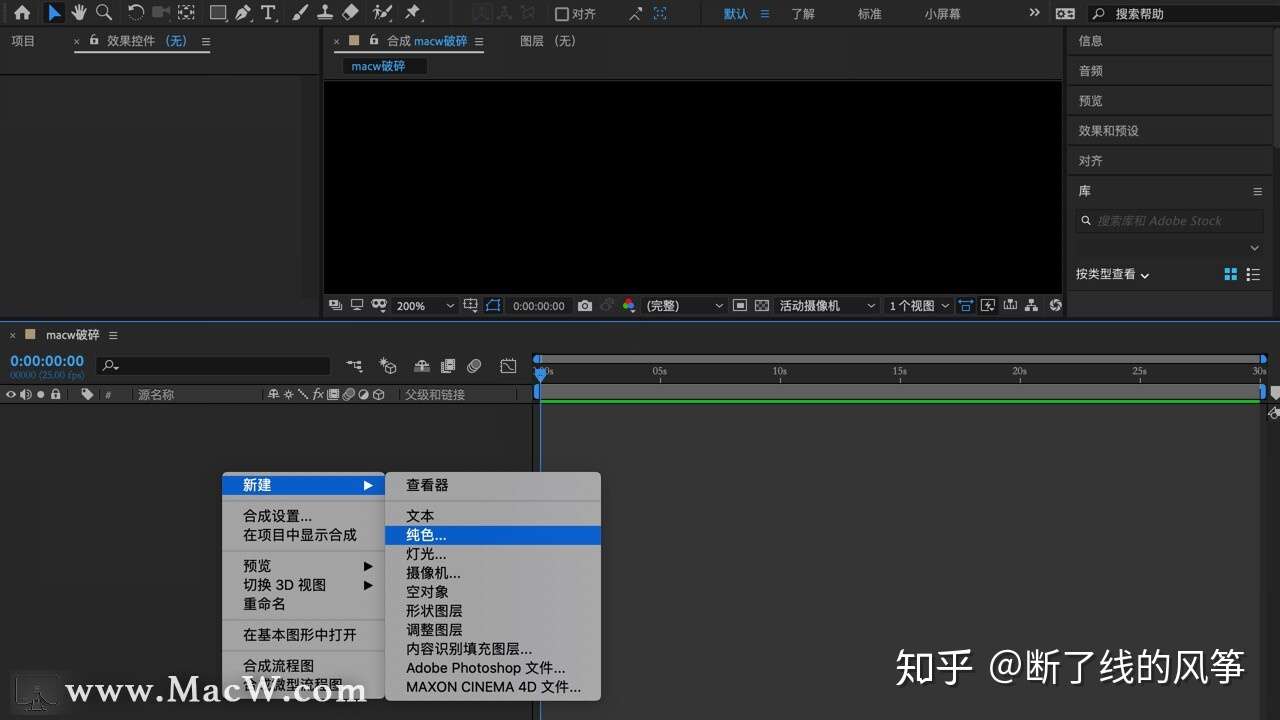The image size is (1280, 720).
Task: Select 合成设置... in the context menu
Action: pos(303,516)
